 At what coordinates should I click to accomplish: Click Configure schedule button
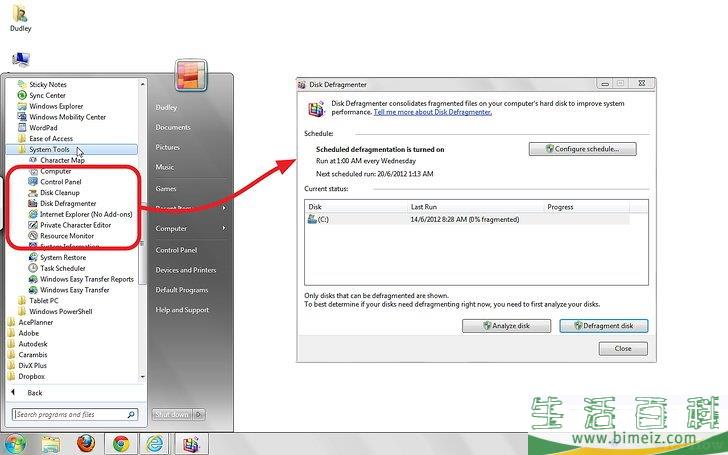(583, 149)
